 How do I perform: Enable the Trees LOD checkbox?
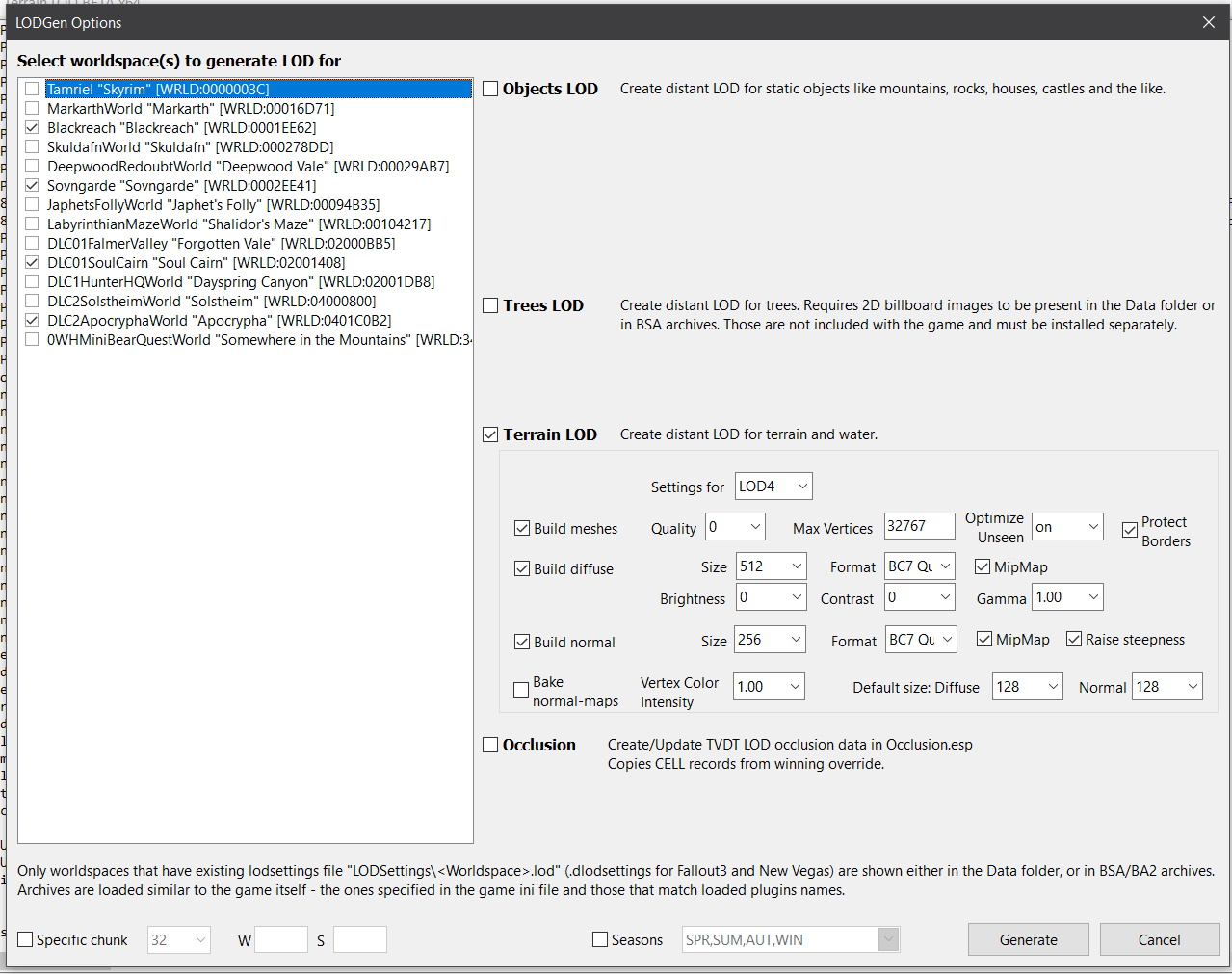(x=490, y=305)
